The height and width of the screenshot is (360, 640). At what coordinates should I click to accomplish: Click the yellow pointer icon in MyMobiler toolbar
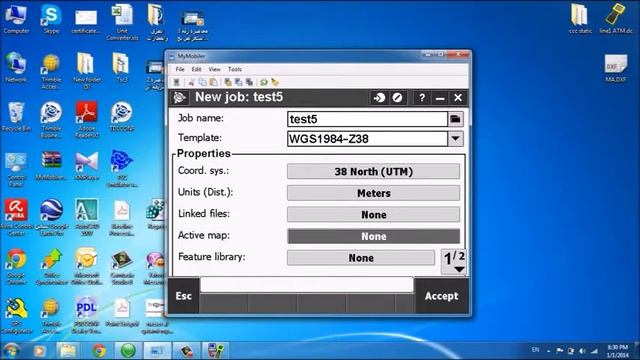point(275,82)
